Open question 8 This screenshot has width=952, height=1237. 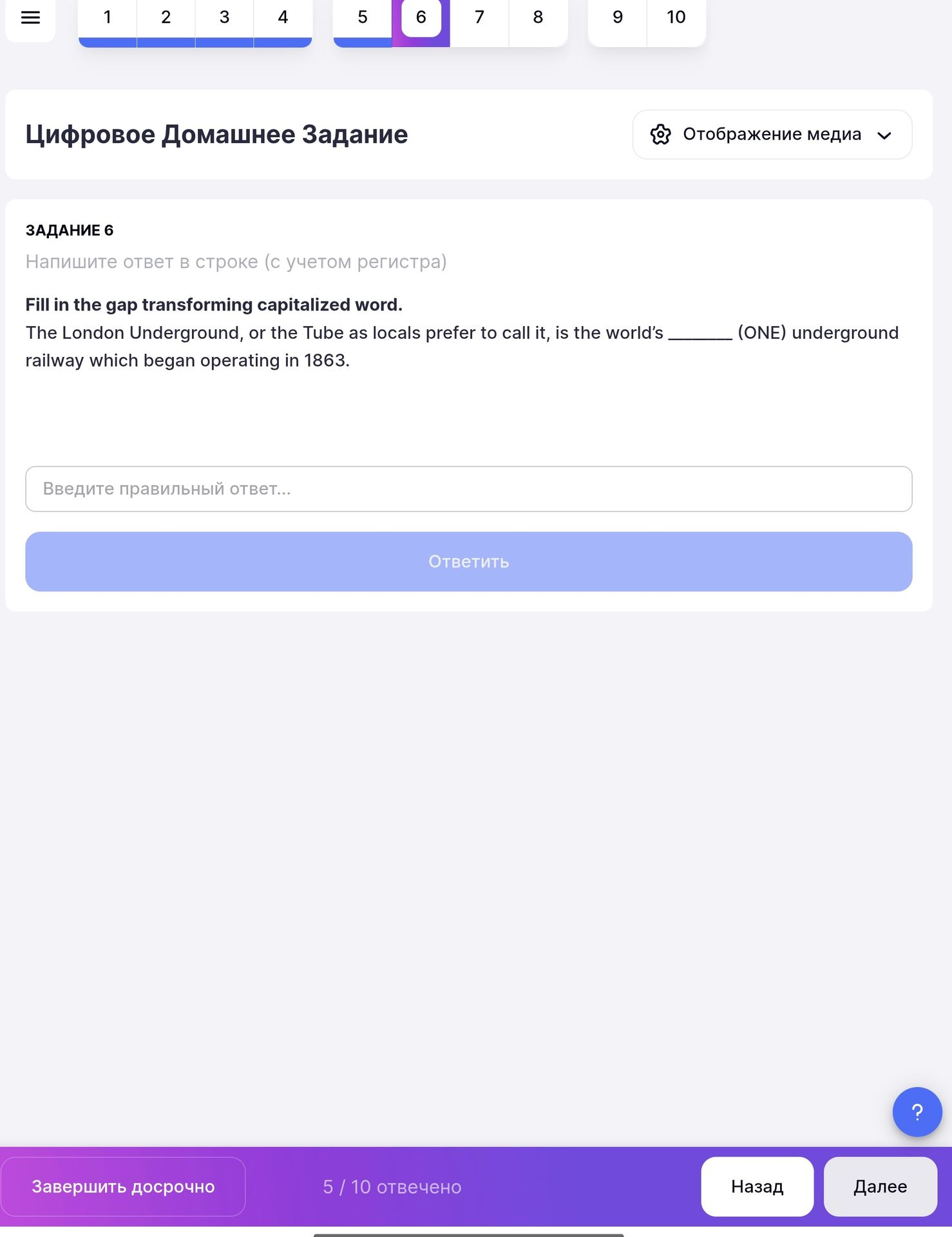538,19
